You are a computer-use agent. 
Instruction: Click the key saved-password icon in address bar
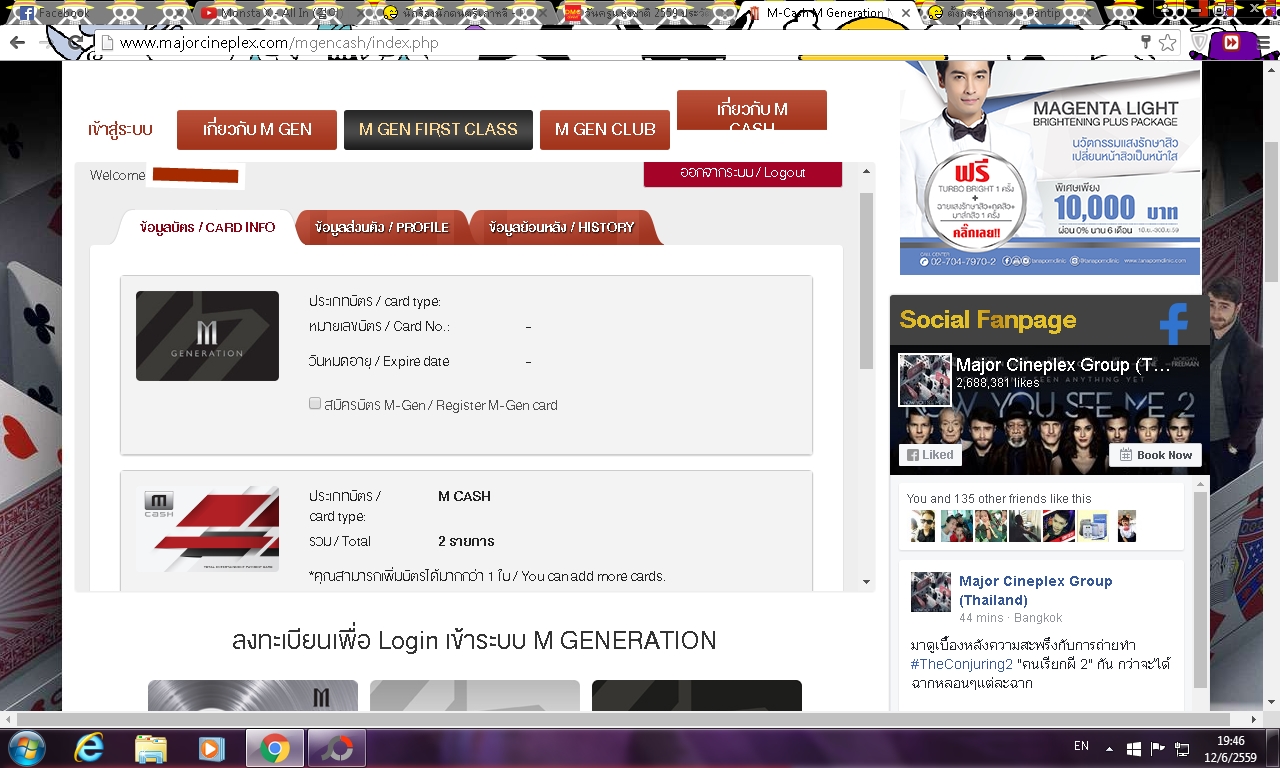[1146, 43]
